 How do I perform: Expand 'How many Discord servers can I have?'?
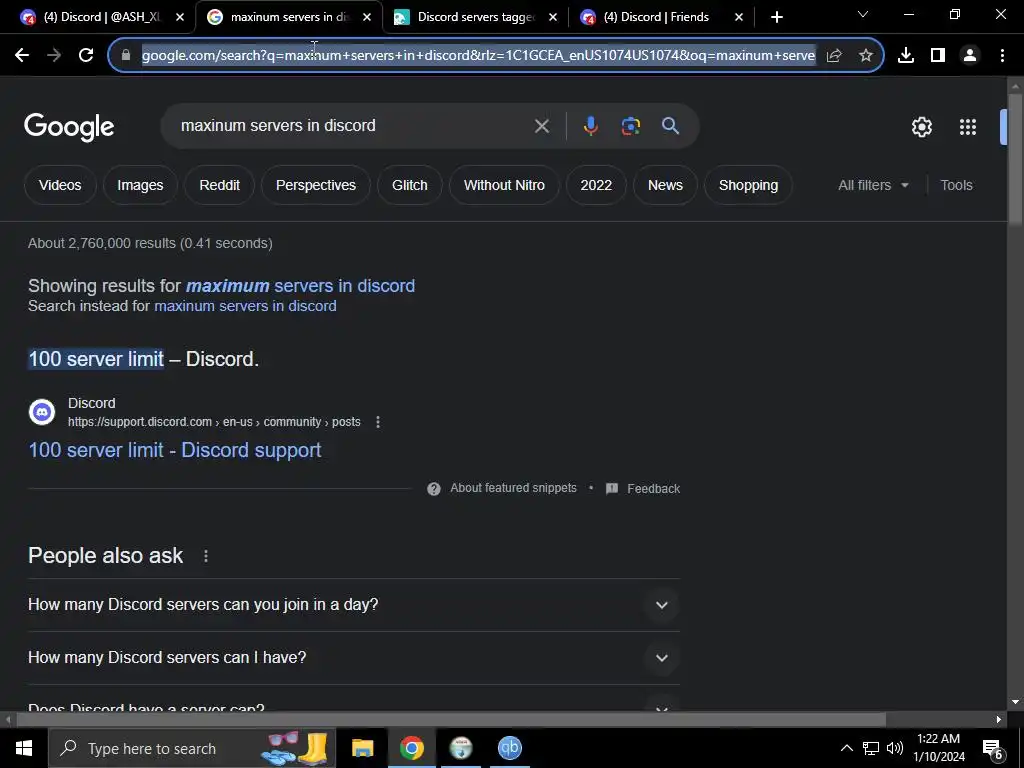354,658
